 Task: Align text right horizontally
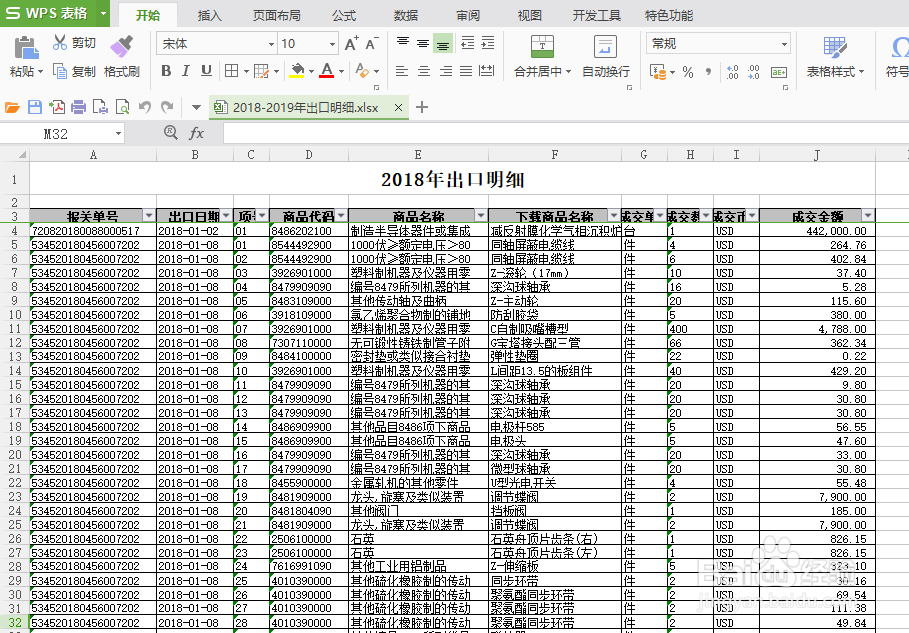pos(445,71)
